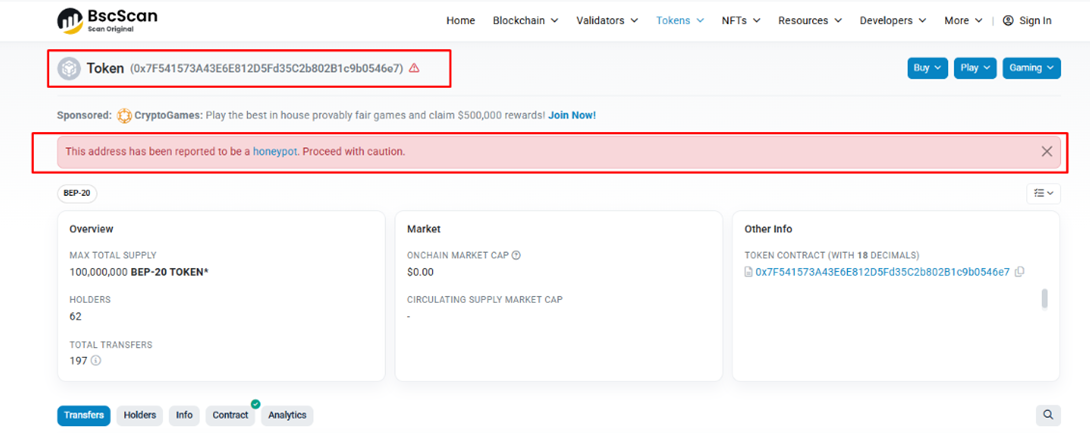Image resolution: width=1090 pixels, height=433 pixels.
Task: Click the BscScan logo icon
Action: (x=70, y=19)
